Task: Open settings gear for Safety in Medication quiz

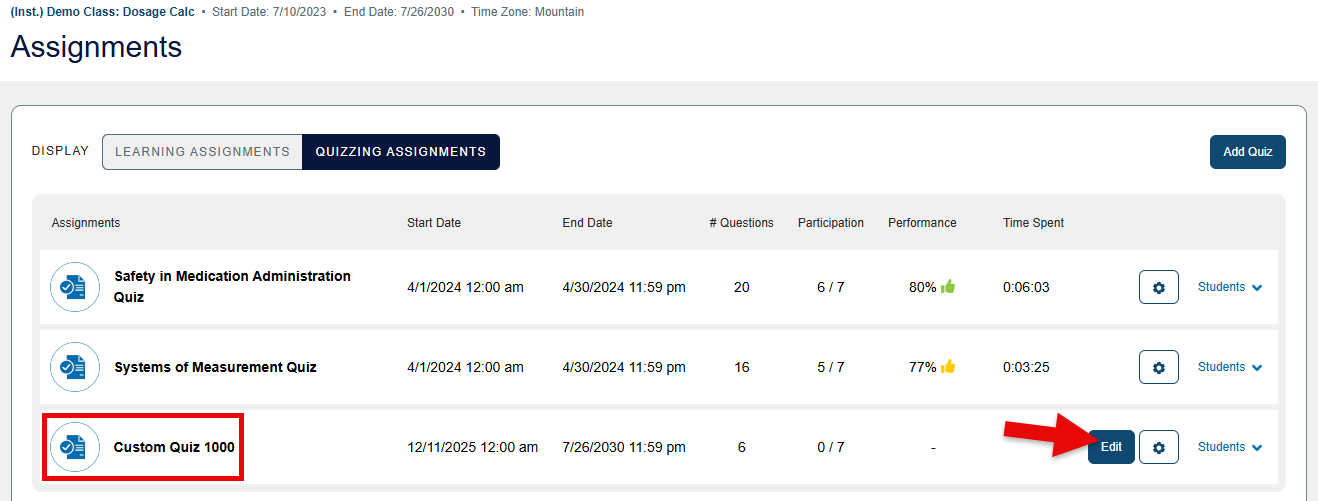Action: point(1158,287)
